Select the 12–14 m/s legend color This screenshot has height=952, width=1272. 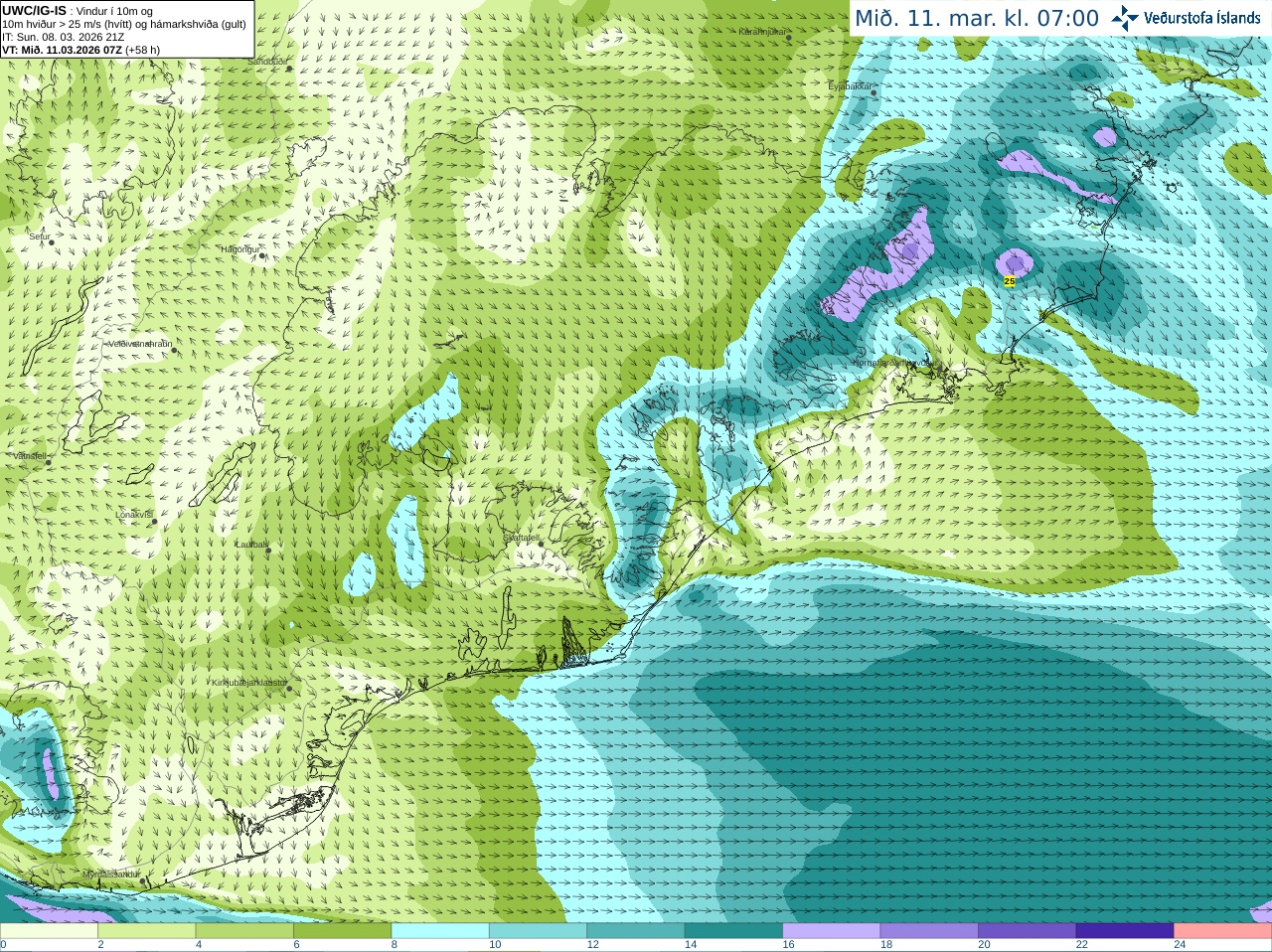pyautogui.click(x=636, y=931)
